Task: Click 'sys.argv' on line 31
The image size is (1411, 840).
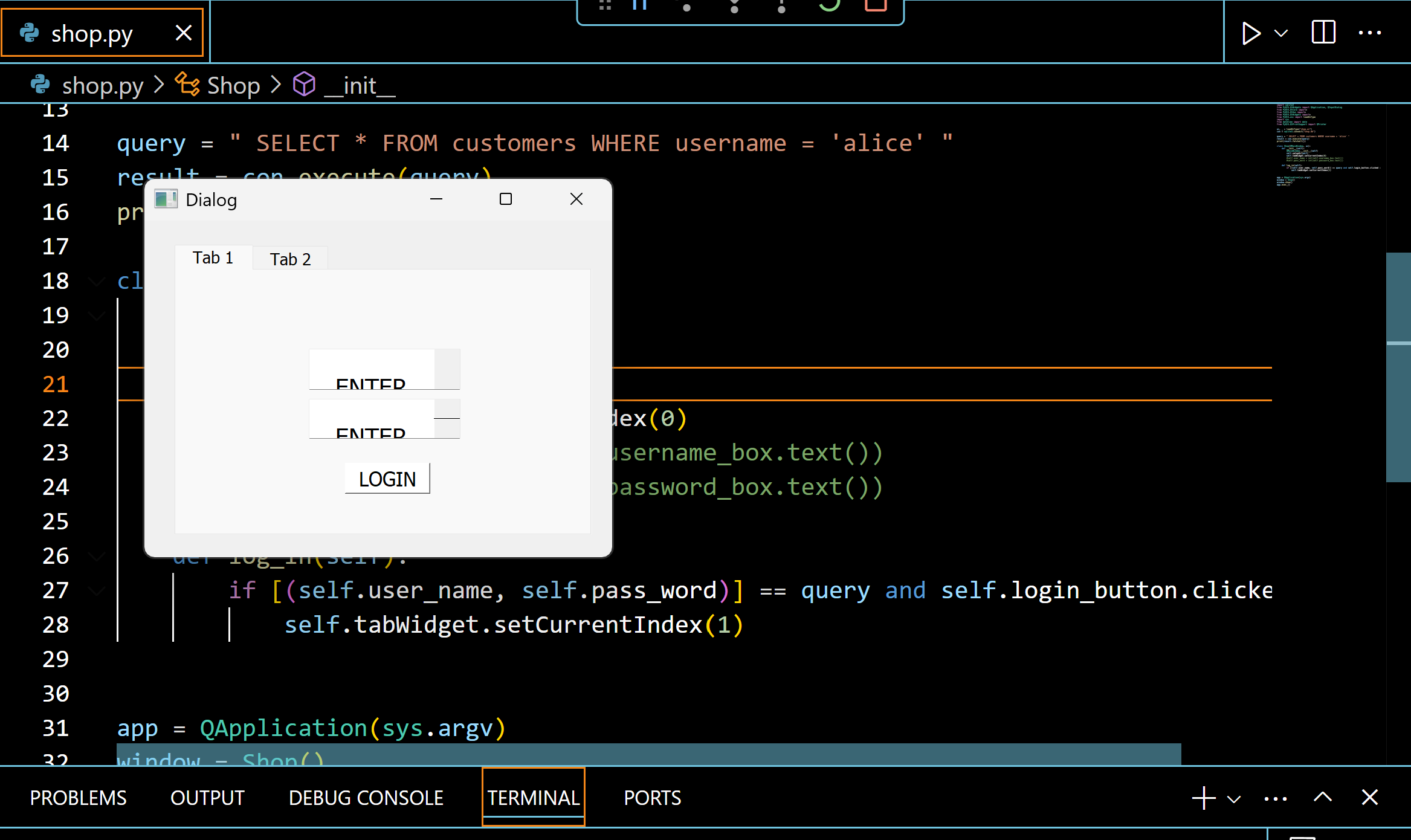Action: point(438,728)
